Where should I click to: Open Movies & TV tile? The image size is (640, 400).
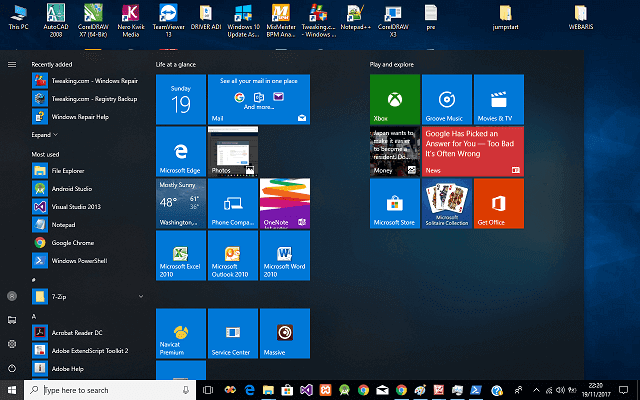pos(499,99)
